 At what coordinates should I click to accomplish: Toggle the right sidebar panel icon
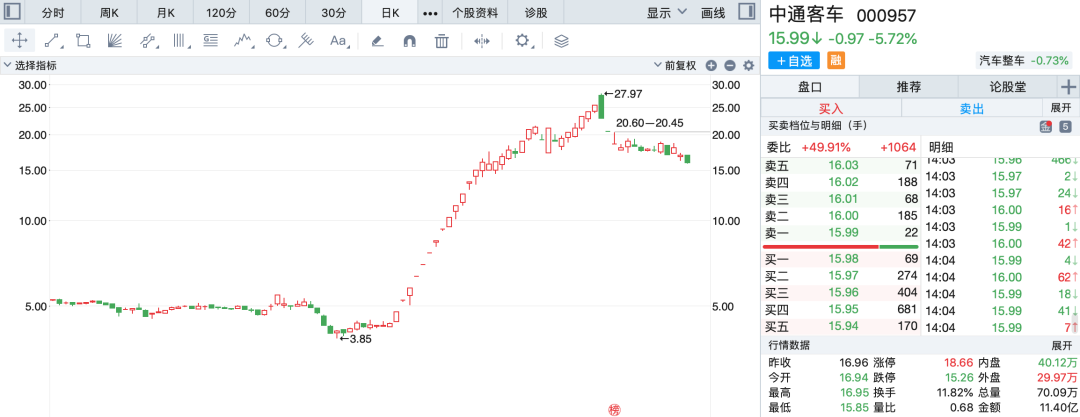pos(744,13)
